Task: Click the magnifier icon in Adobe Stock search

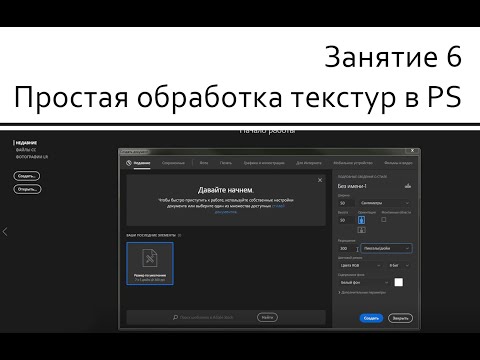Action: [x=175, y=317]
